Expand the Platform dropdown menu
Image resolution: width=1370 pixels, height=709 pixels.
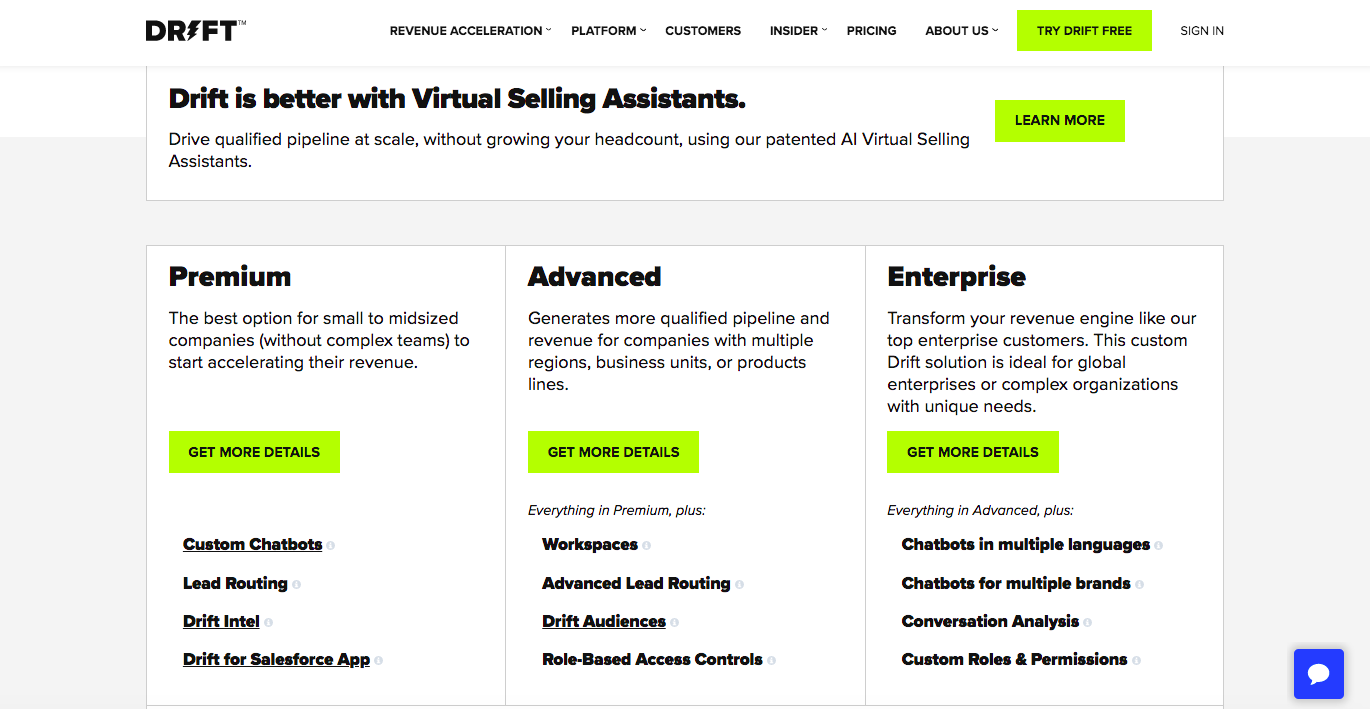(608, 31)
